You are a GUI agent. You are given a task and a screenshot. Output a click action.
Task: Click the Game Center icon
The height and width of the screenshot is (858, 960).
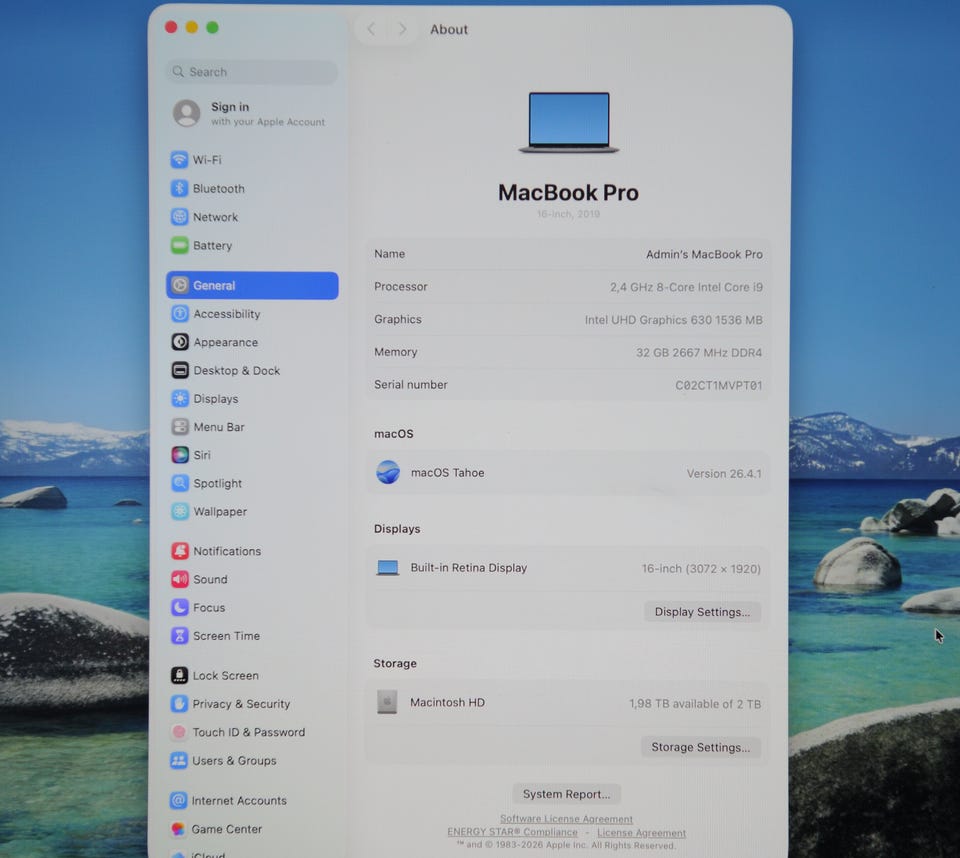click(178, 829)
